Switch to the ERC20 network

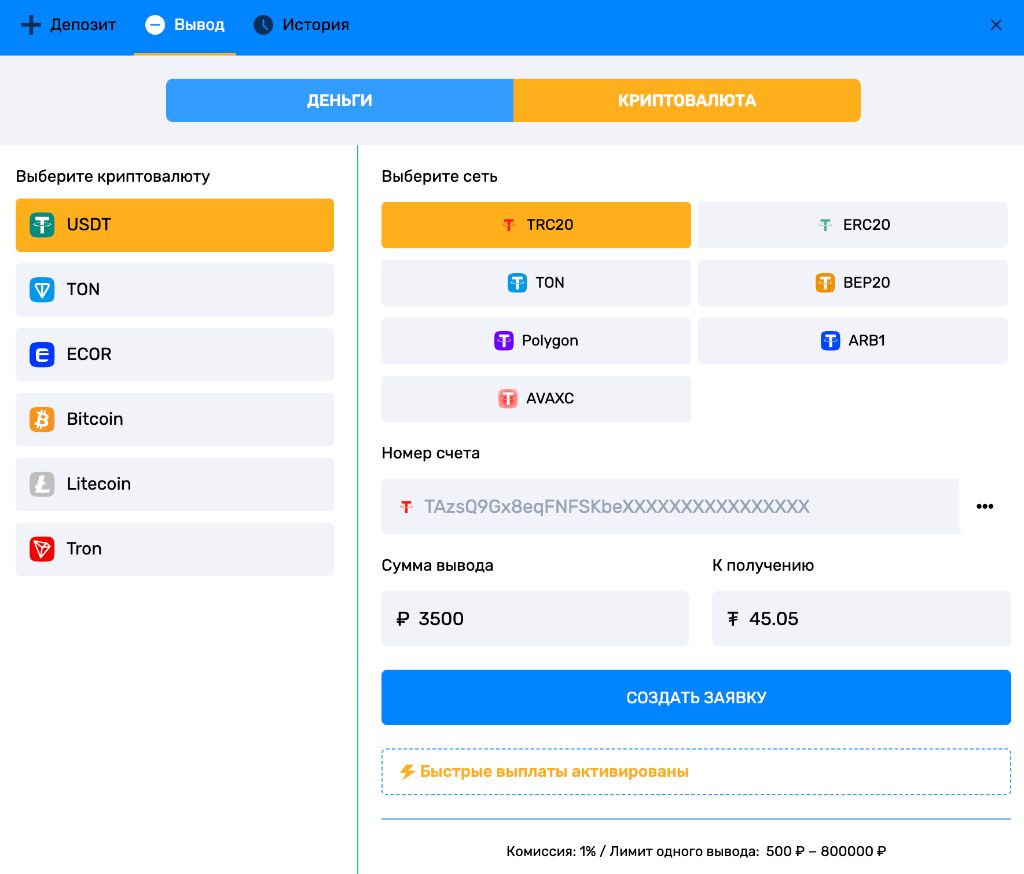tap(853, 225)
